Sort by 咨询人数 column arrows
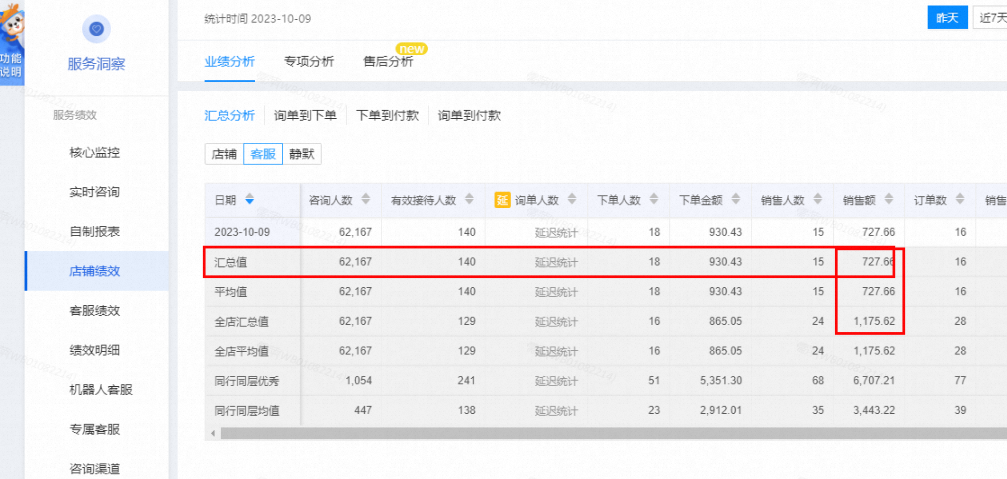 click(365, 200)
